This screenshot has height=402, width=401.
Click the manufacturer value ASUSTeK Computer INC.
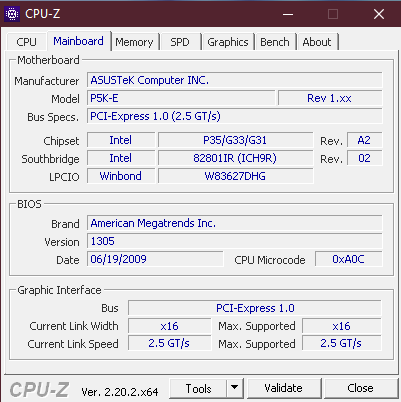click(235, 80)
